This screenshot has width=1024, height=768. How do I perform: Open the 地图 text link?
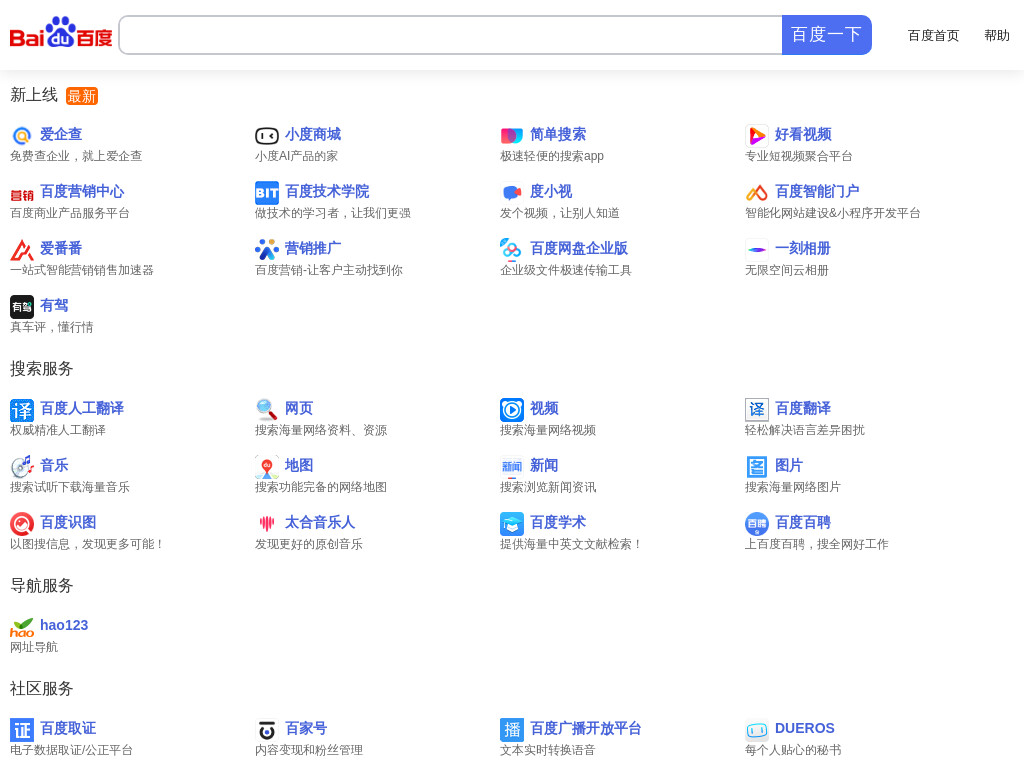pyautogui.click(x=299, y=465)
